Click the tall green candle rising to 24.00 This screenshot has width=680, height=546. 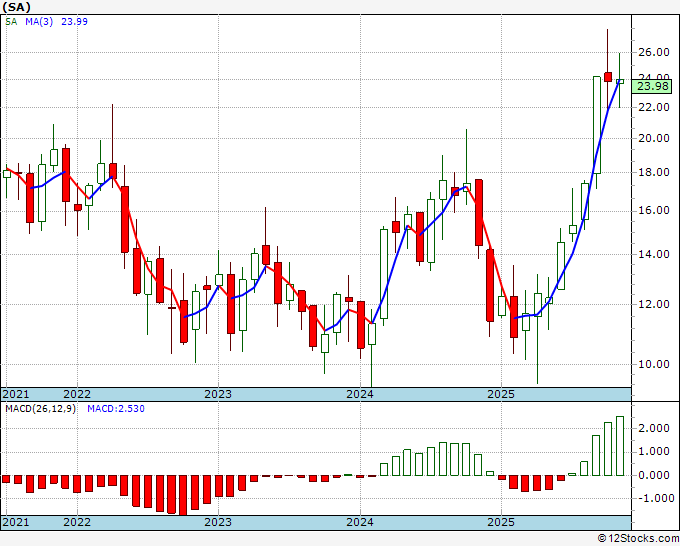[x=597, y=125]
